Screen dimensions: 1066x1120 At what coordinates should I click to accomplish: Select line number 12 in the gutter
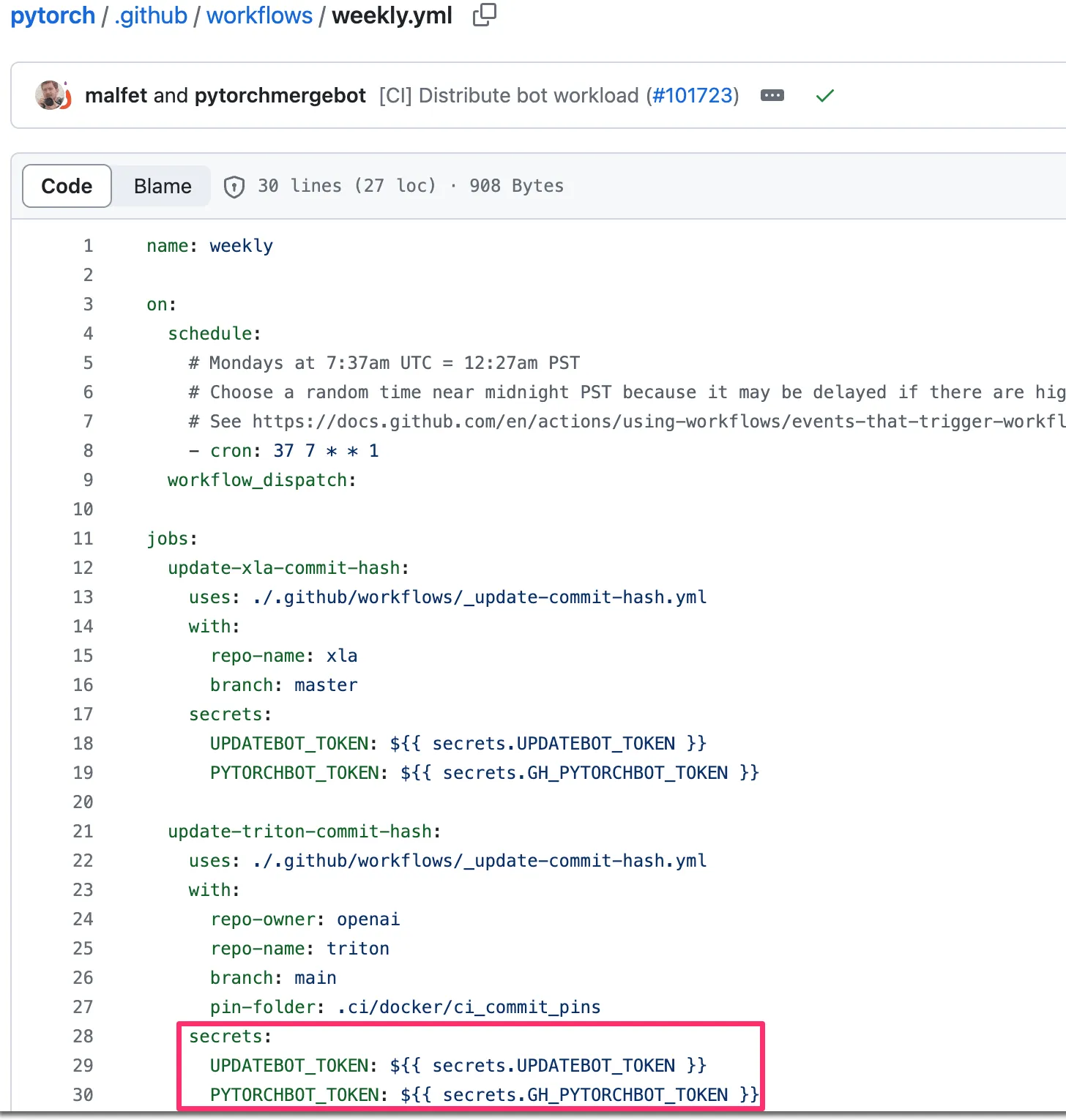tap(83, 568)
